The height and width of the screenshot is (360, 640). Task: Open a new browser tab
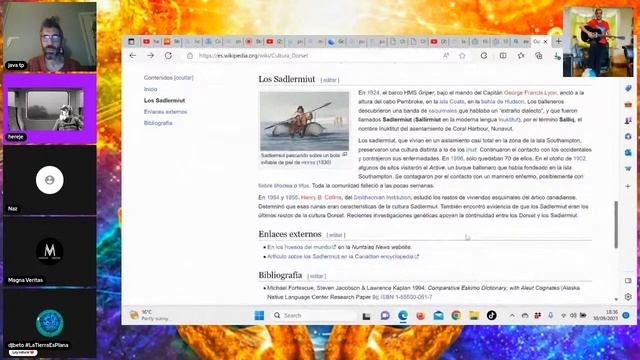558,41
